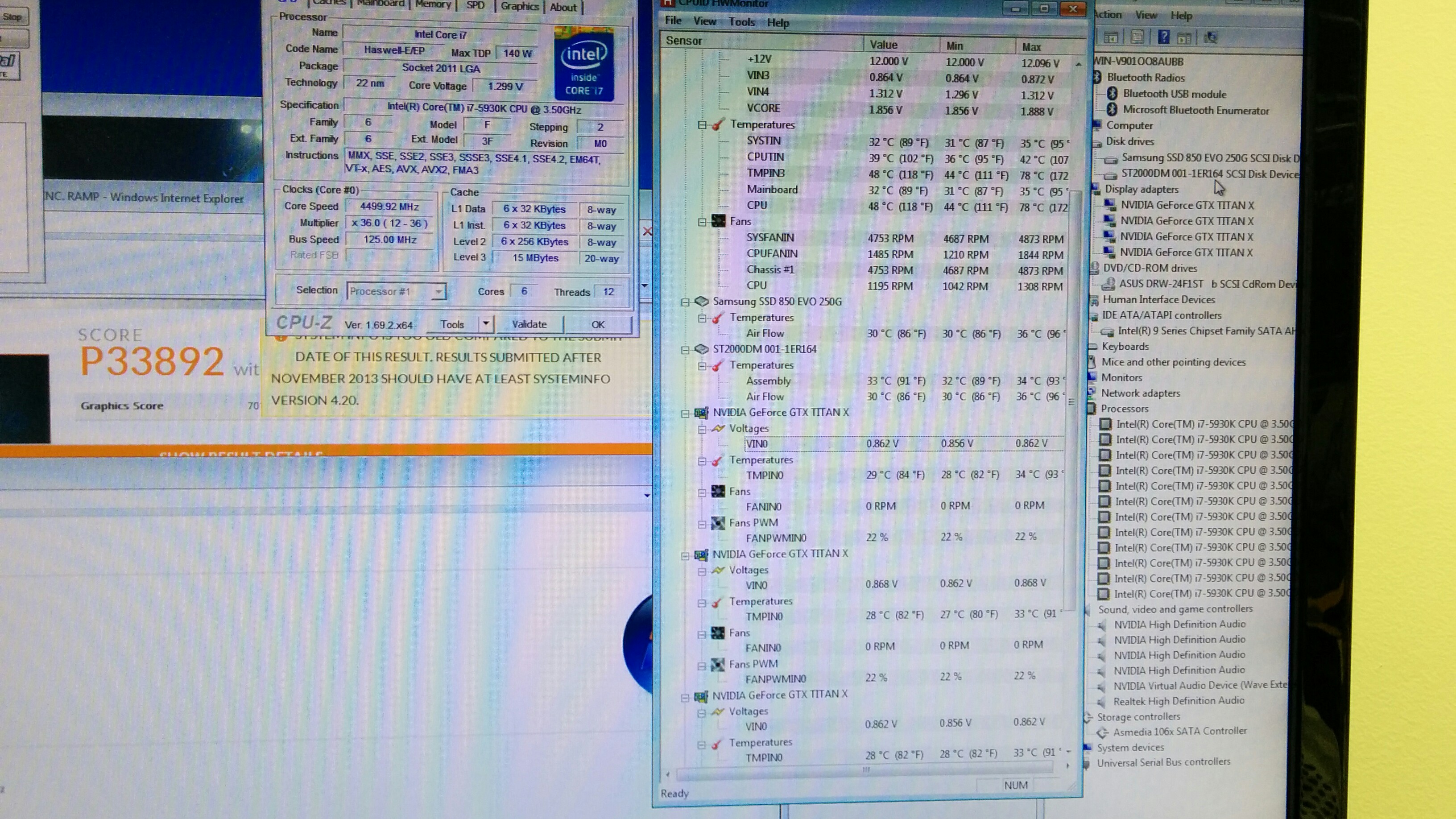Click the Value column header in HWMonitor
The image size is (1456, 819).
[x=902, y=44]
